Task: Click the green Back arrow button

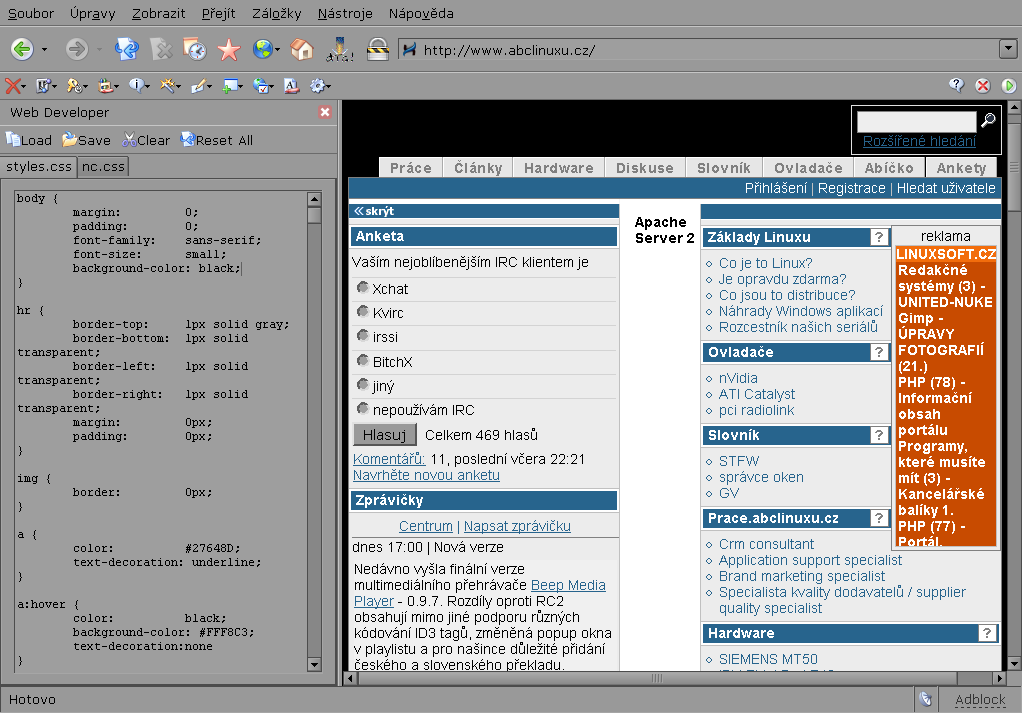Action: [21, 49]
